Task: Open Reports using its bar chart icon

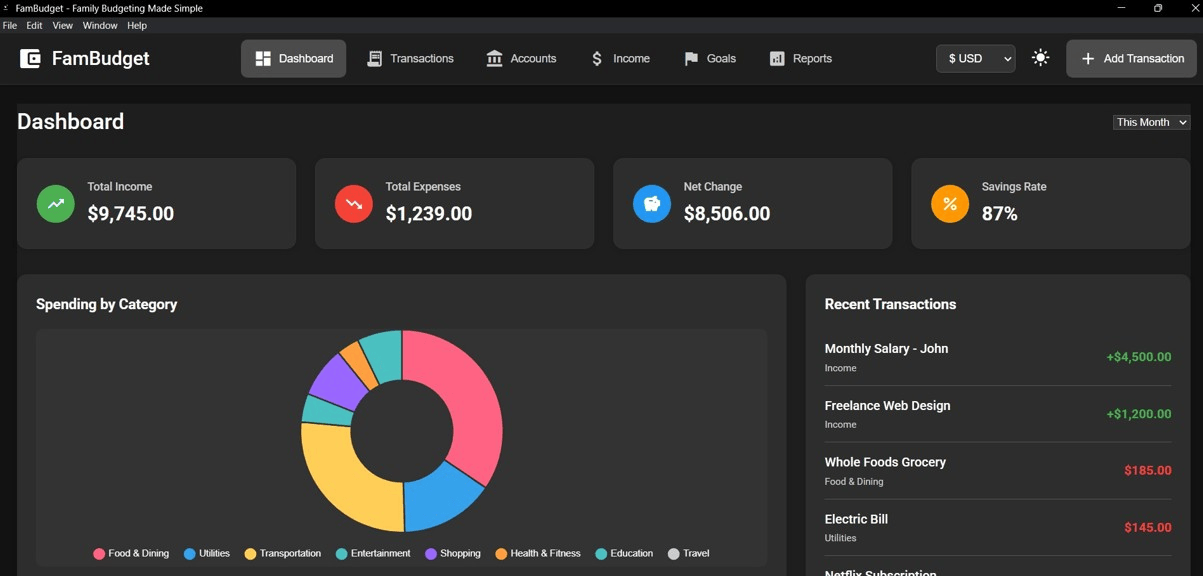Action: (x=777, y=58)
